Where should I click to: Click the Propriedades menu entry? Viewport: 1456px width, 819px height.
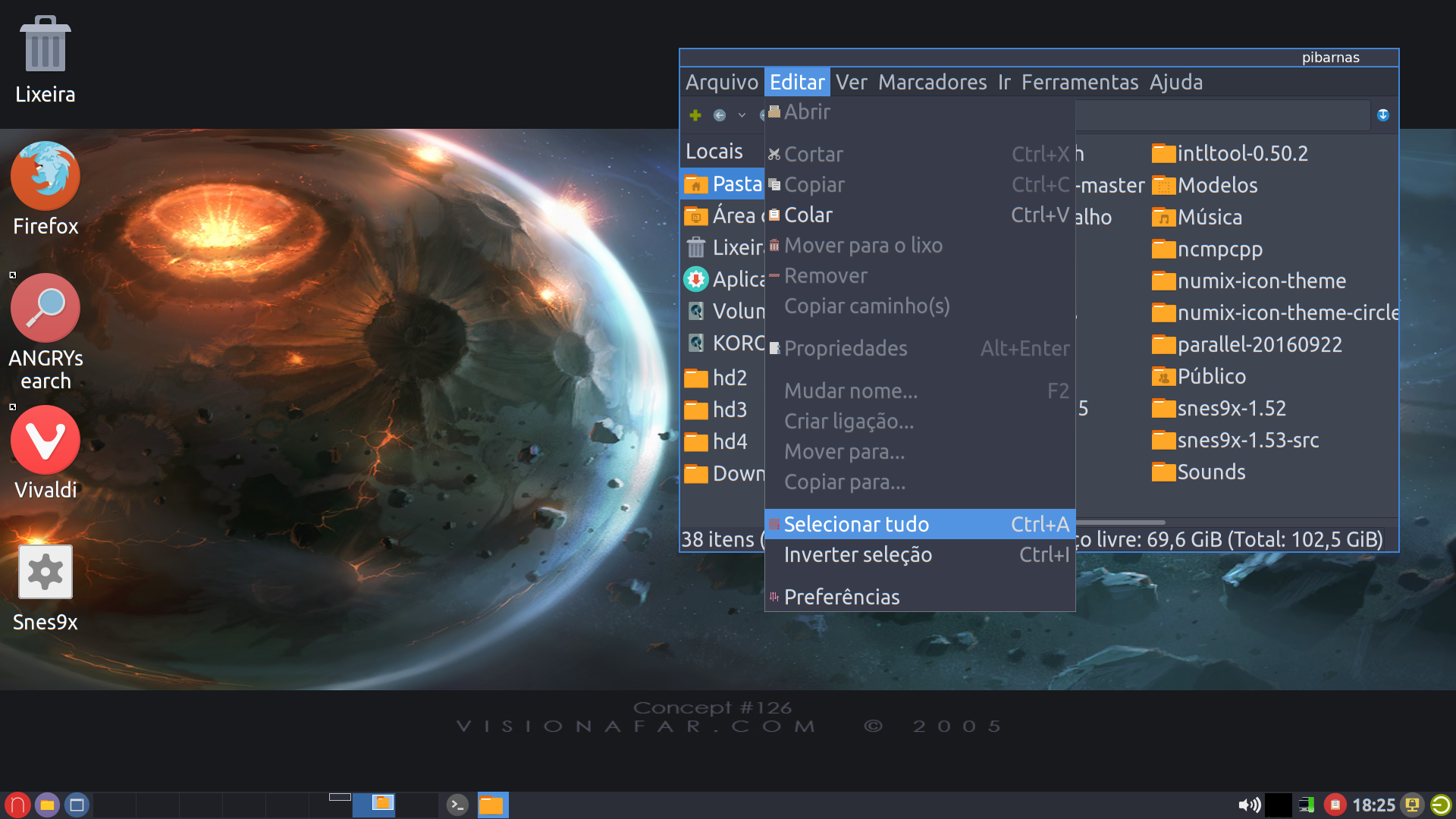click(920, 348)
